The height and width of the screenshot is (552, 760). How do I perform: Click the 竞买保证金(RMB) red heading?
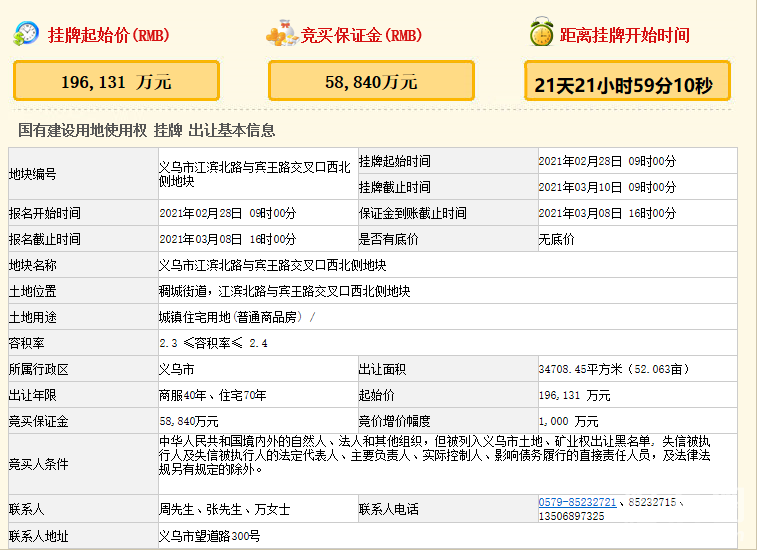coord(362,35)
